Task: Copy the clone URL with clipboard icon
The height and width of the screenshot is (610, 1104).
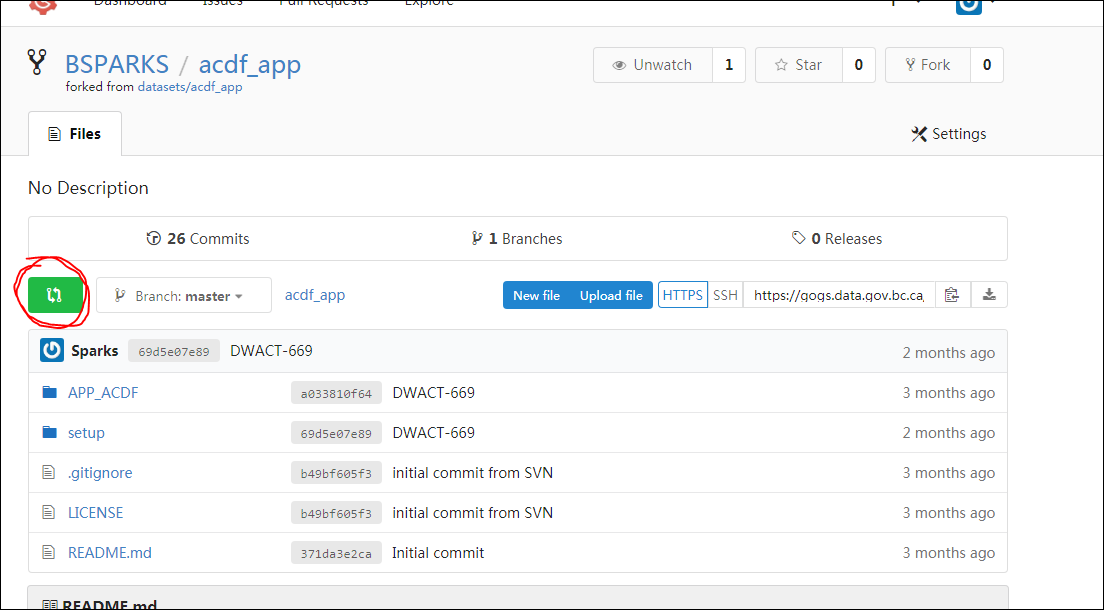Action: click(952, 295)
